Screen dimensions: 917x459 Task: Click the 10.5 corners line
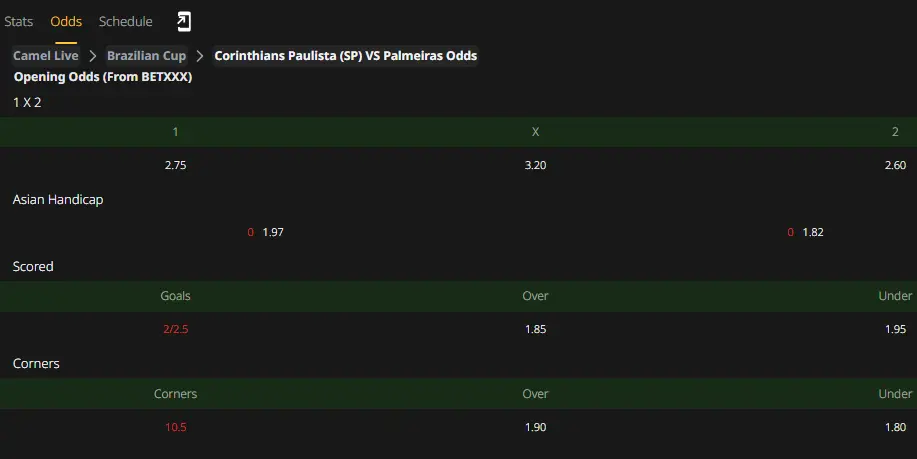175,427
